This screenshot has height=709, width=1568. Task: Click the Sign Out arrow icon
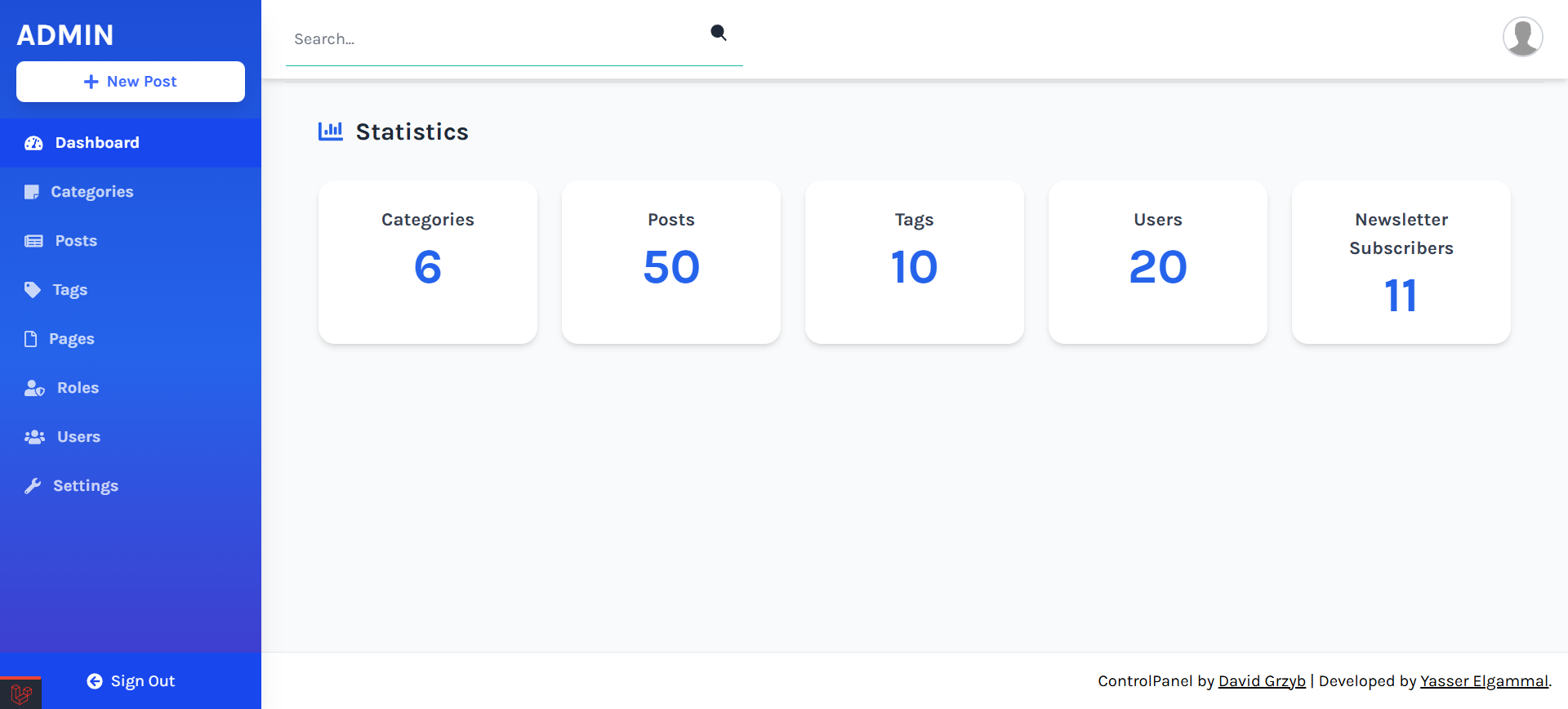[x=95, y=681]
